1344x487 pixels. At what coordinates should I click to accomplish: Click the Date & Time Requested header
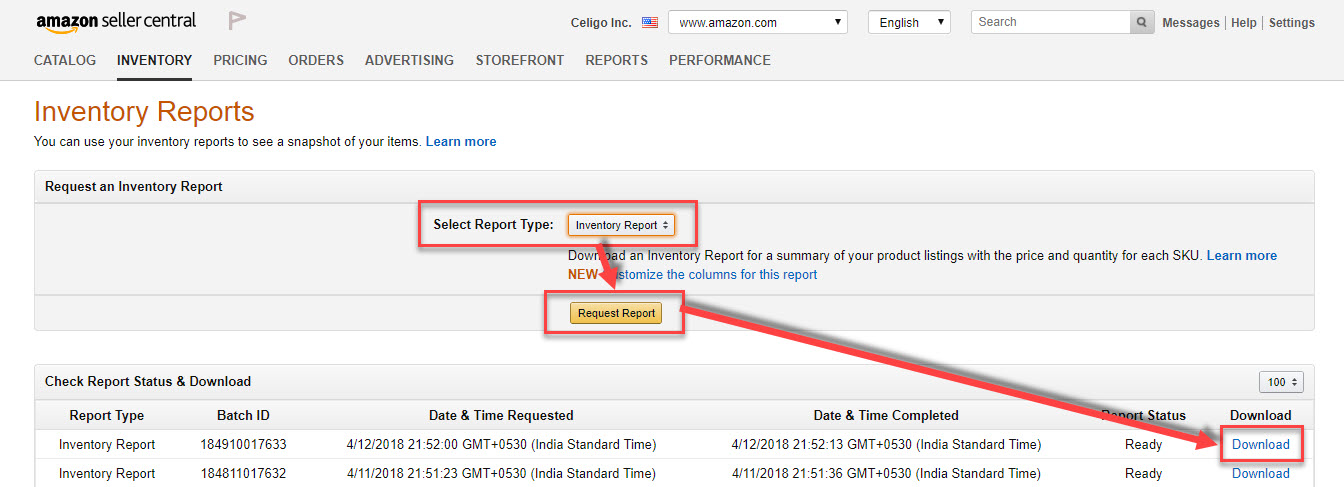click(x=501, y=415)
